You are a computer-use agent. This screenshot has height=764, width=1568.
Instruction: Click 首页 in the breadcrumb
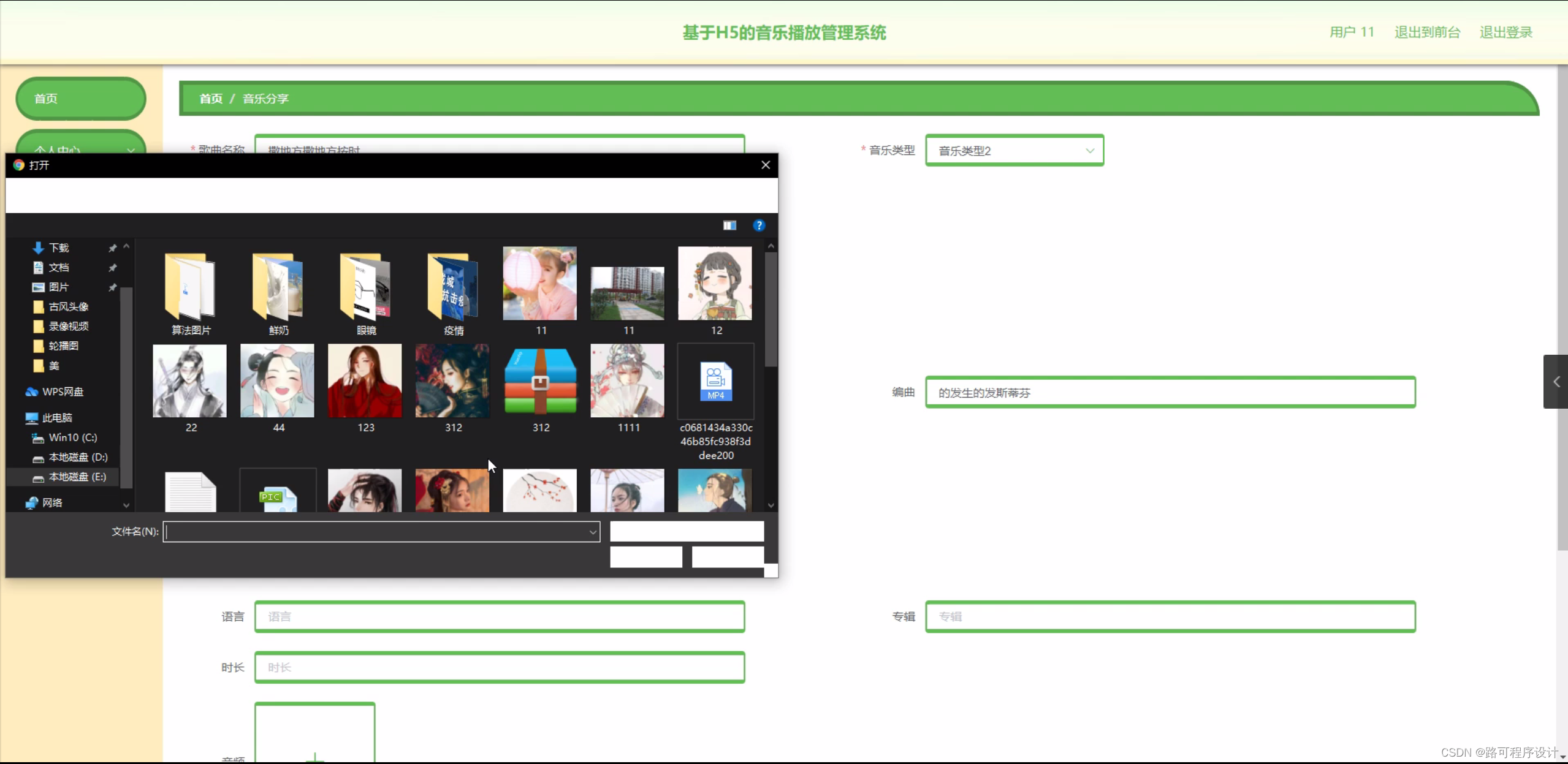click(209, 98)
